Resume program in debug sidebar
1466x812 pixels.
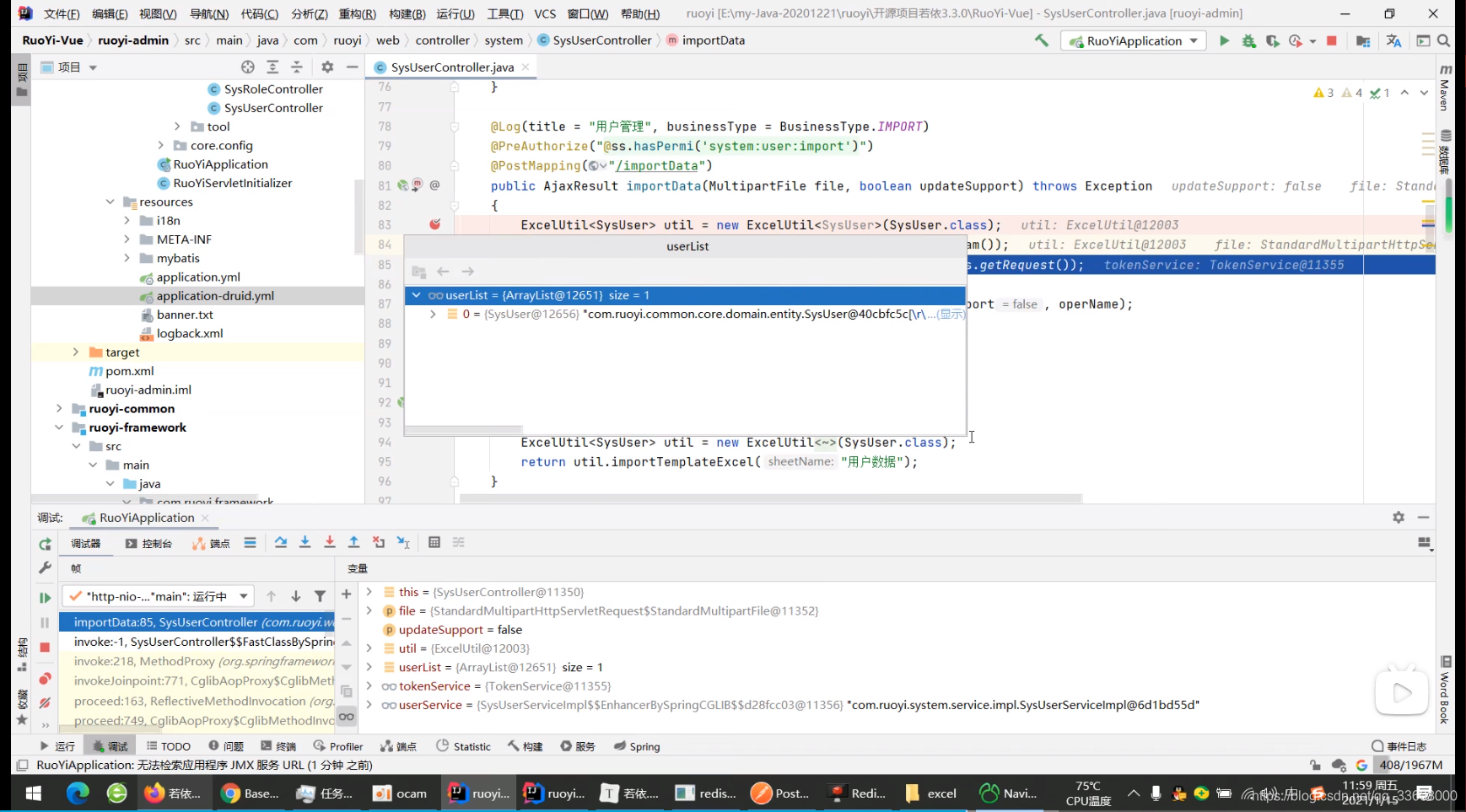click(45, 597)
